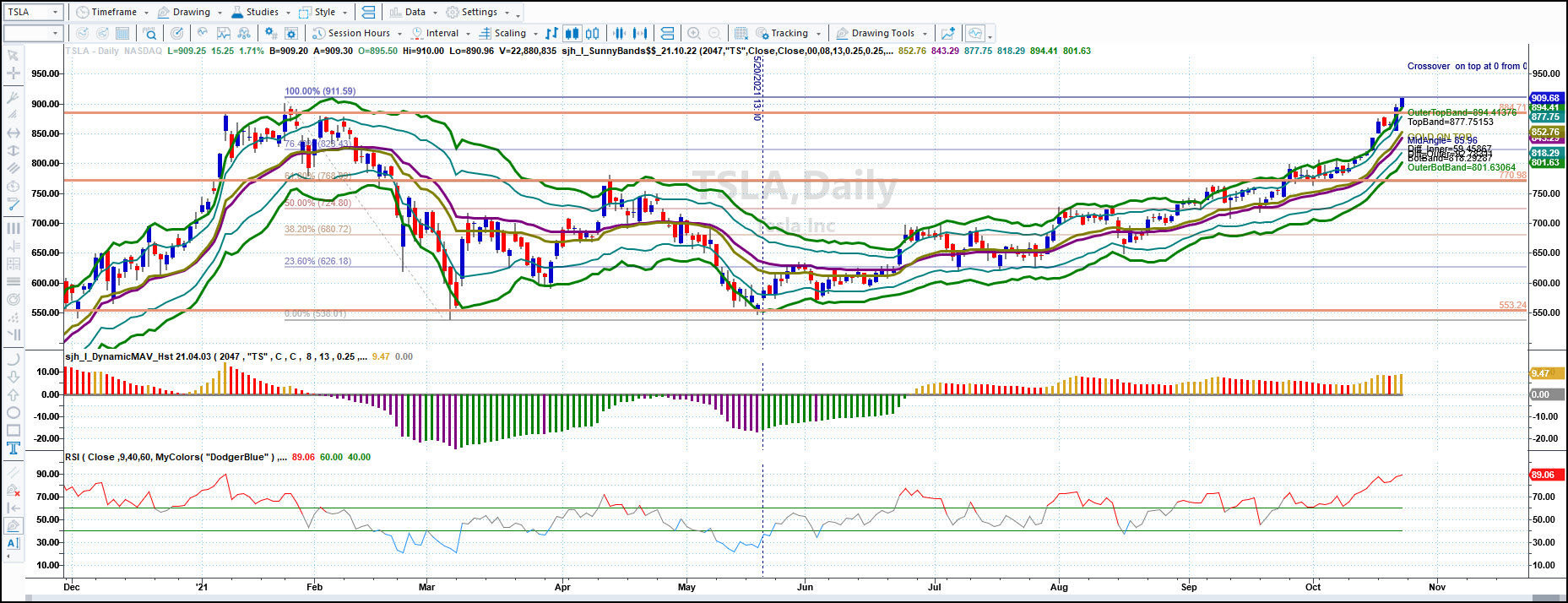Switch to hollow candlestick bar style

[592, 33]
